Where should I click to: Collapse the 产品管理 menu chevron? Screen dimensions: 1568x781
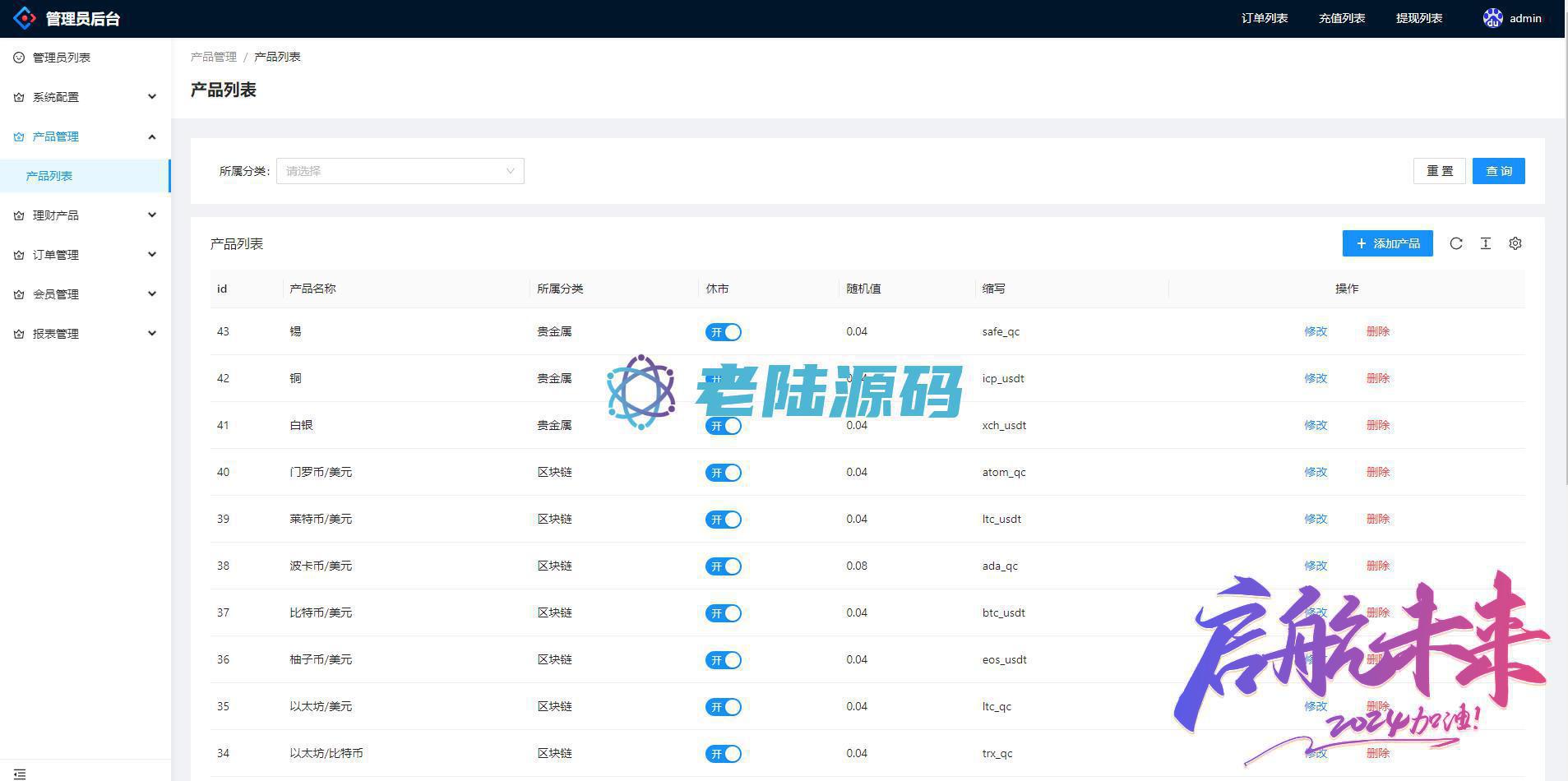pyautogui.click(x=152, y=136)
